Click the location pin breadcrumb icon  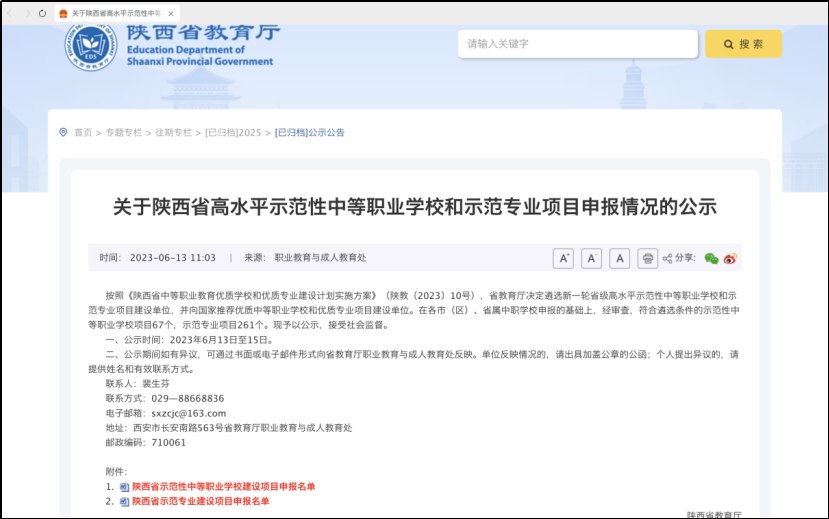63,132
